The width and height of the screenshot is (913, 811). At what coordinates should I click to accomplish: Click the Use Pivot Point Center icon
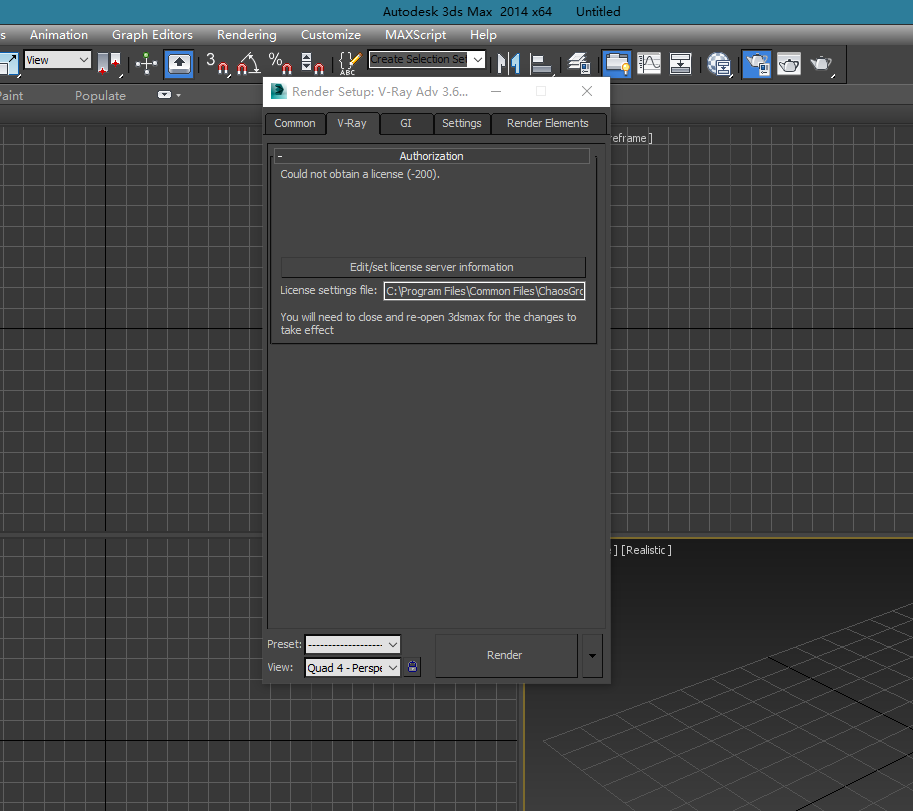coord(109,63)
